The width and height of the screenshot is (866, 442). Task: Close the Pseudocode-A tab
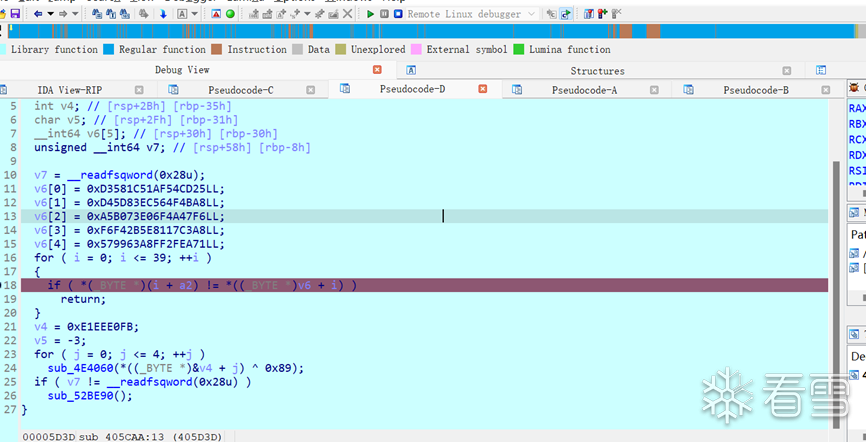pos(654,90)
